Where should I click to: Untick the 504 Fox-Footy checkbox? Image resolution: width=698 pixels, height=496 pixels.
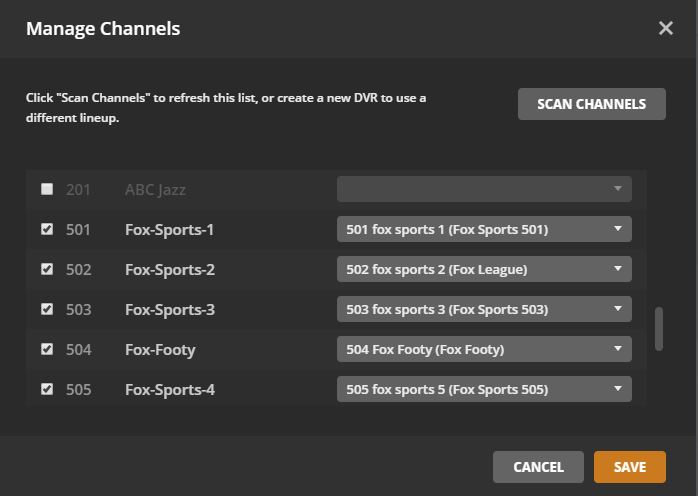[x=47, y=349]
